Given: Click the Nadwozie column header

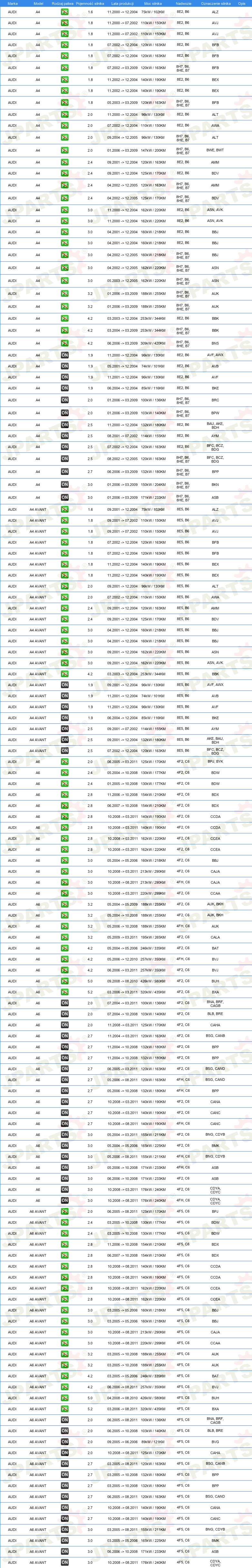Looking at the screenshot, I should pos(183,3).
